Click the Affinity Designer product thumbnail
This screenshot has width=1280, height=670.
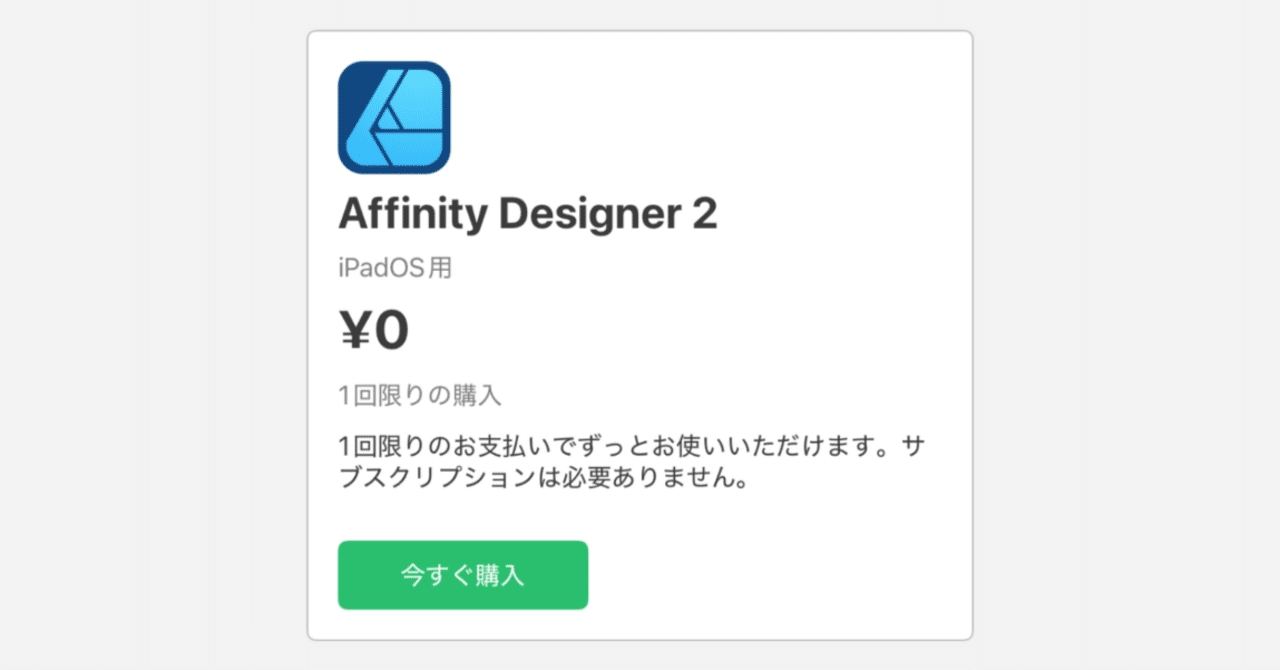pyautogui.click(x=394, y=116)
